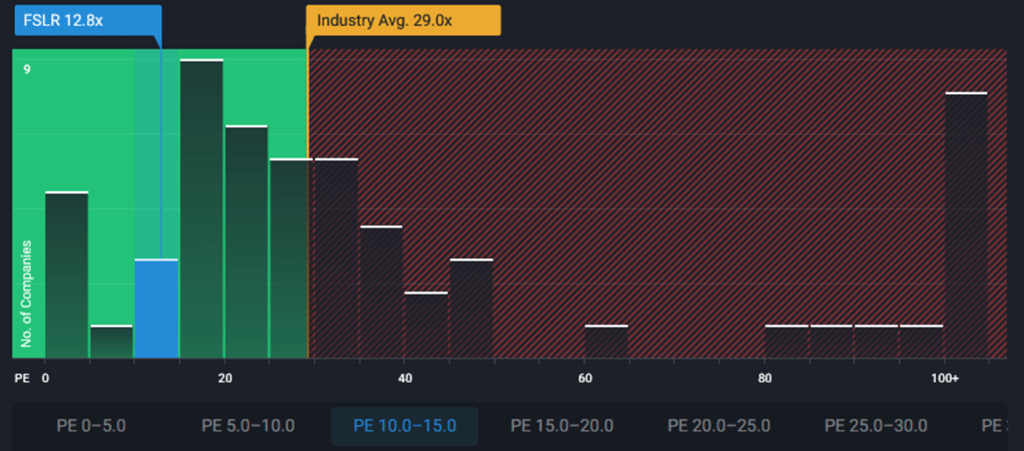Click the PE 80–85 histogram bar
The image size is (1024, 451).
click(786, 342)
